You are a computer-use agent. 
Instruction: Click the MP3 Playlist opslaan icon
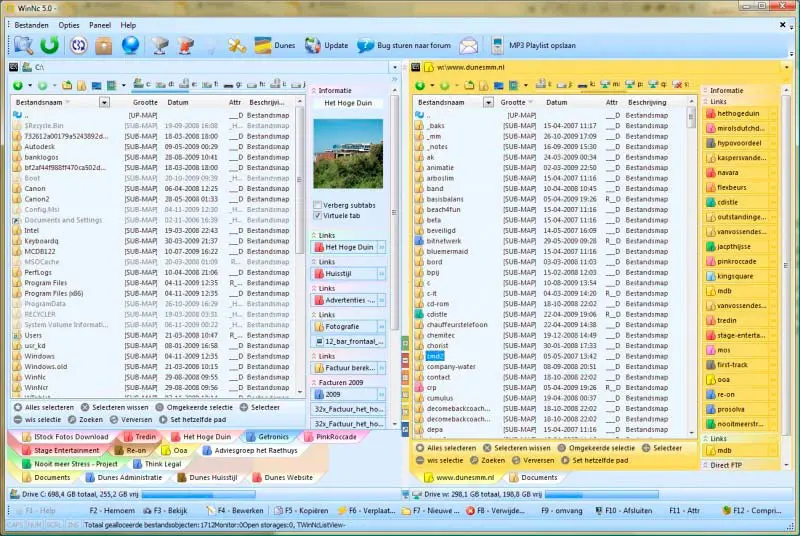point(497,45)
